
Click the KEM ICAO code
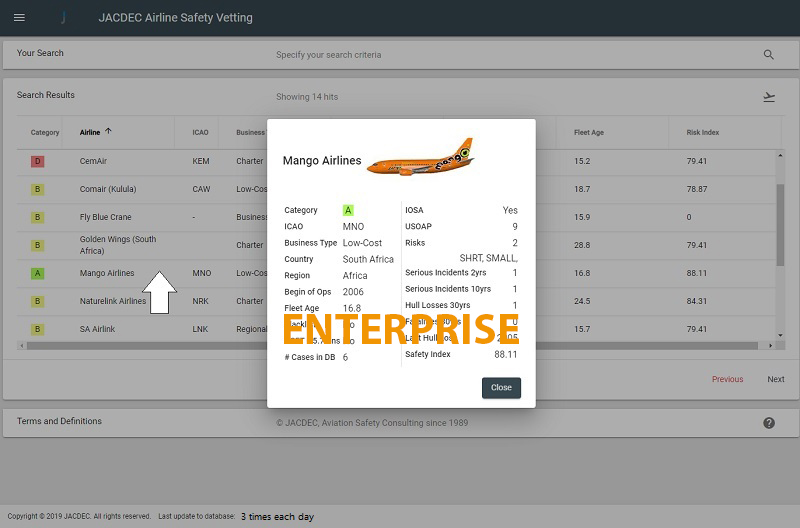(x=201, y=161)
